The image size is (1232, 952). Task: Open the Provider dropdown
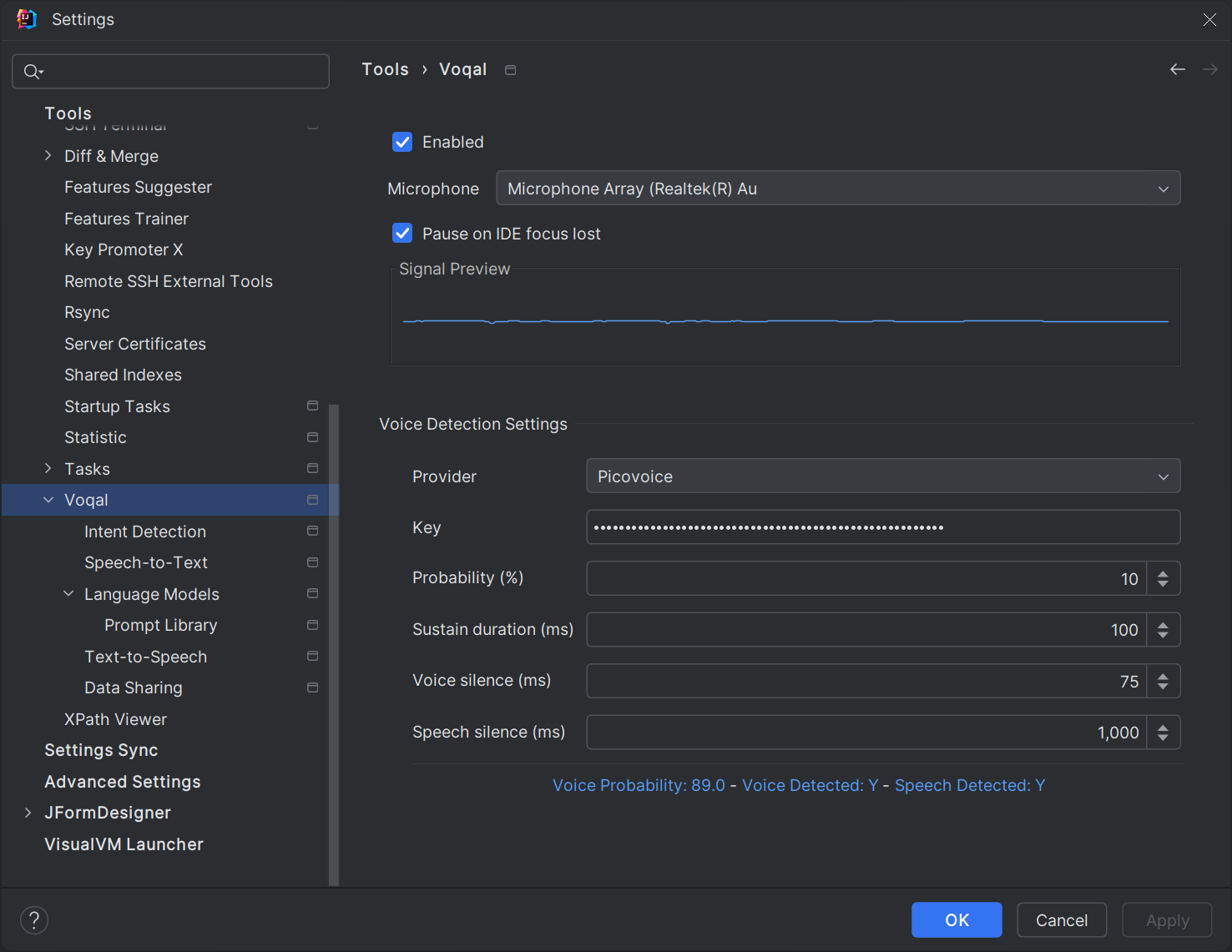[x=883, y=476]
